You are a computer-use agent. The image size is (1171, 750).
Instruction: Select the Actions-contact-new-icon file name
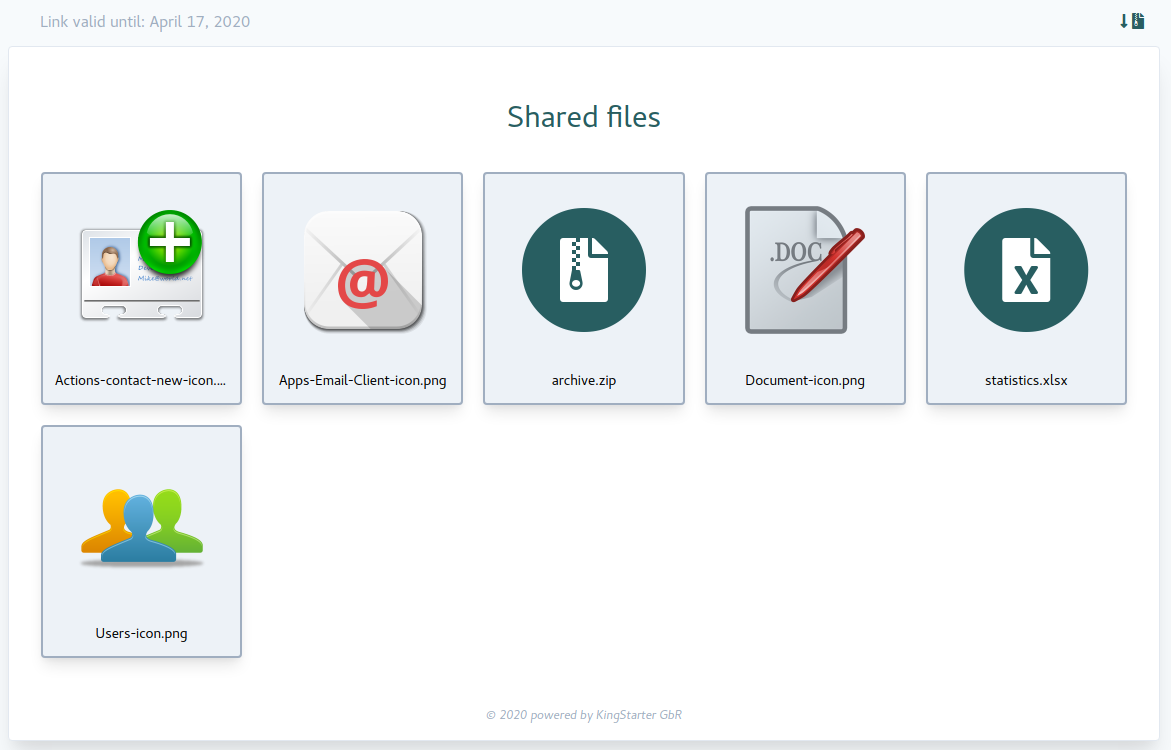click(x=141, y=380)
